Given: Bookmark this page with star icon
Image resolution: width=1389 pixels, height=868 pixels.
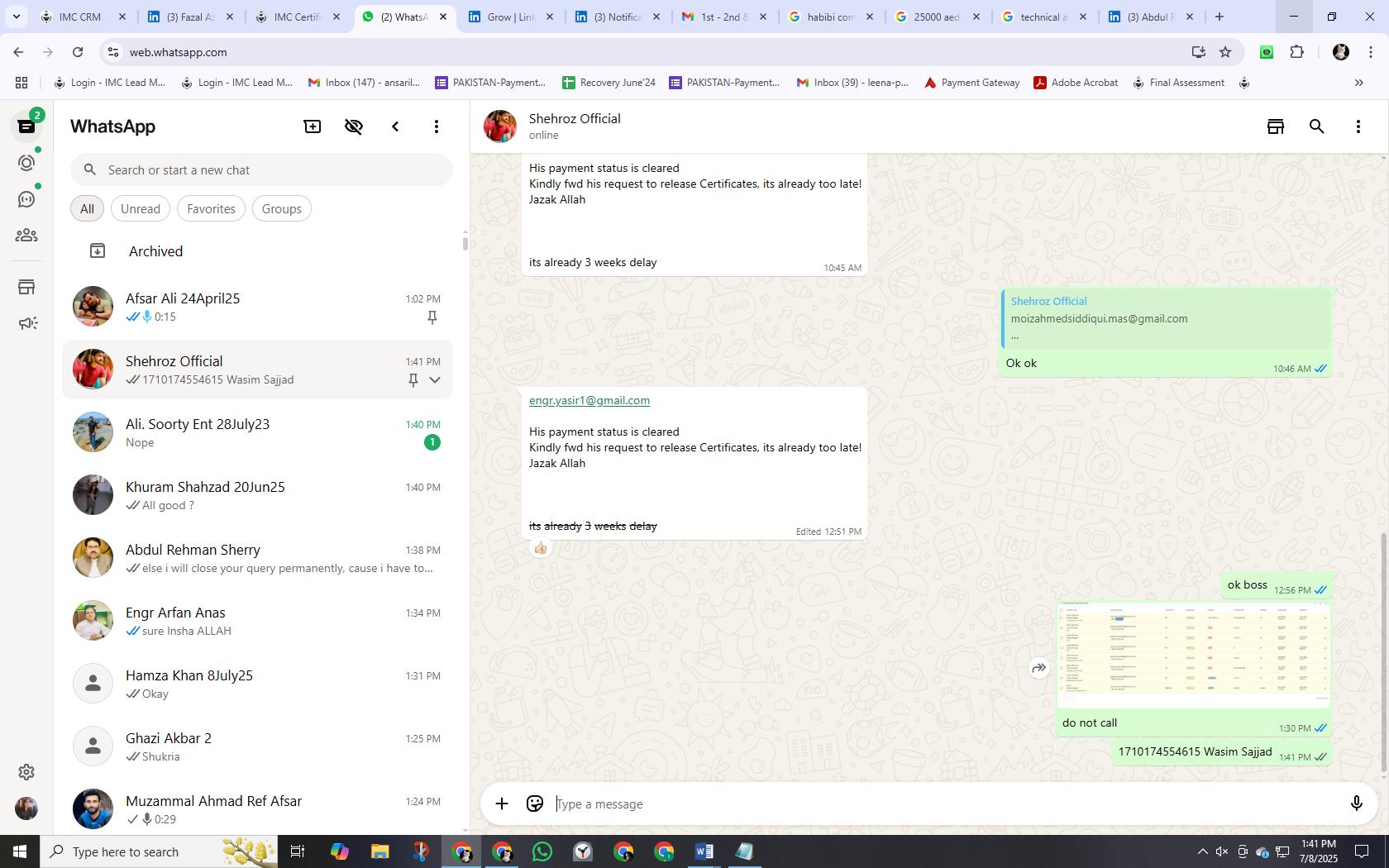Looking at the screenshot, I should (x=1225, y=52).
